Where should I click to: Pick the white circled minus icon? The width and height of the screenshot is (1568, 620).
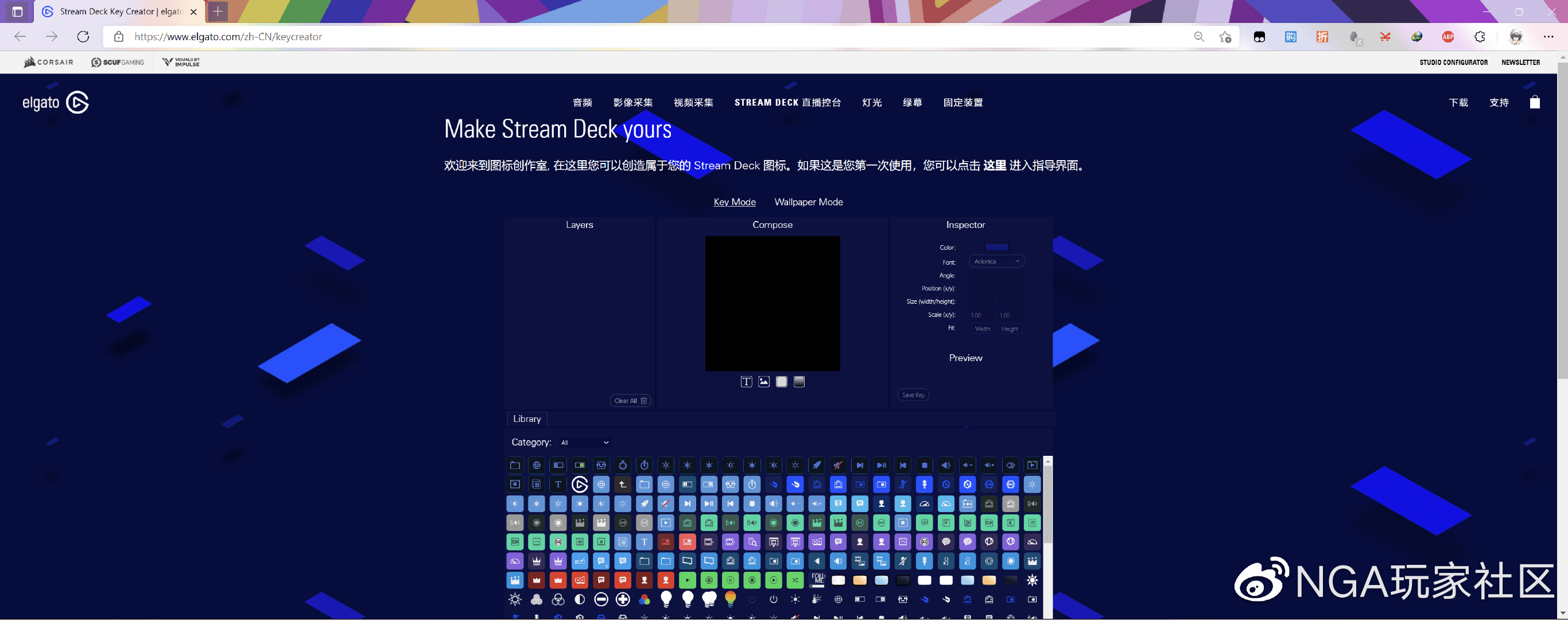pyautogui.click(x=601, y=599)
